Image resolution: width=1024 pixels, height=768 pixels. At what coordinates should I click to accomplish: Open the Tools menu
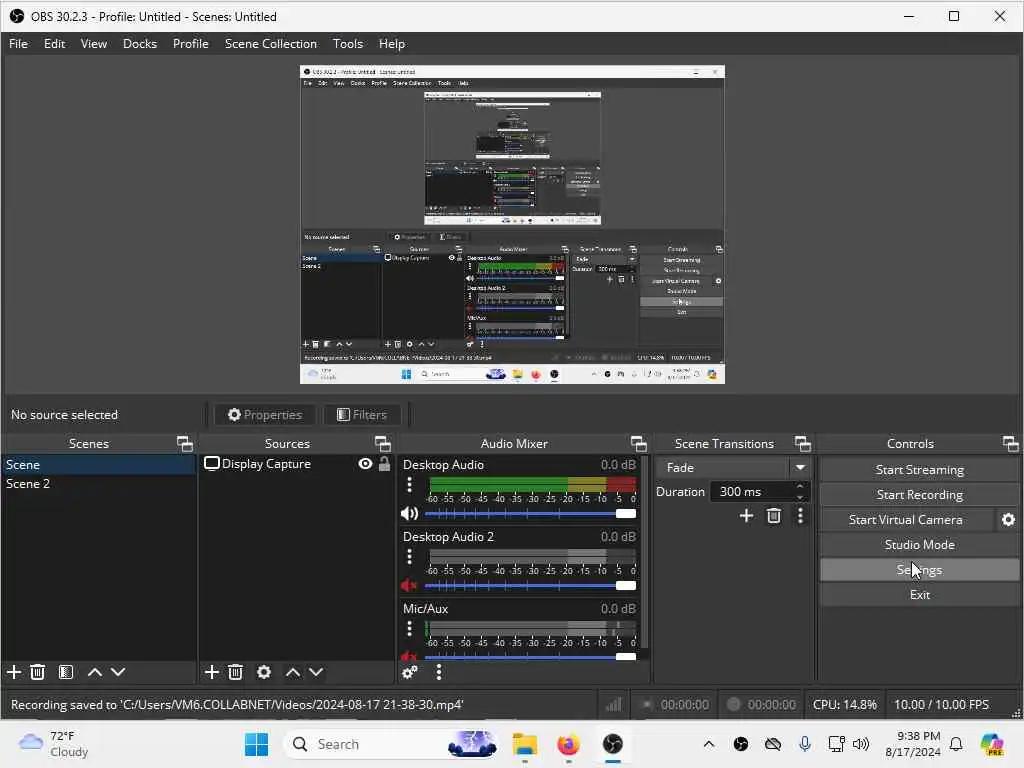point(347,44)
